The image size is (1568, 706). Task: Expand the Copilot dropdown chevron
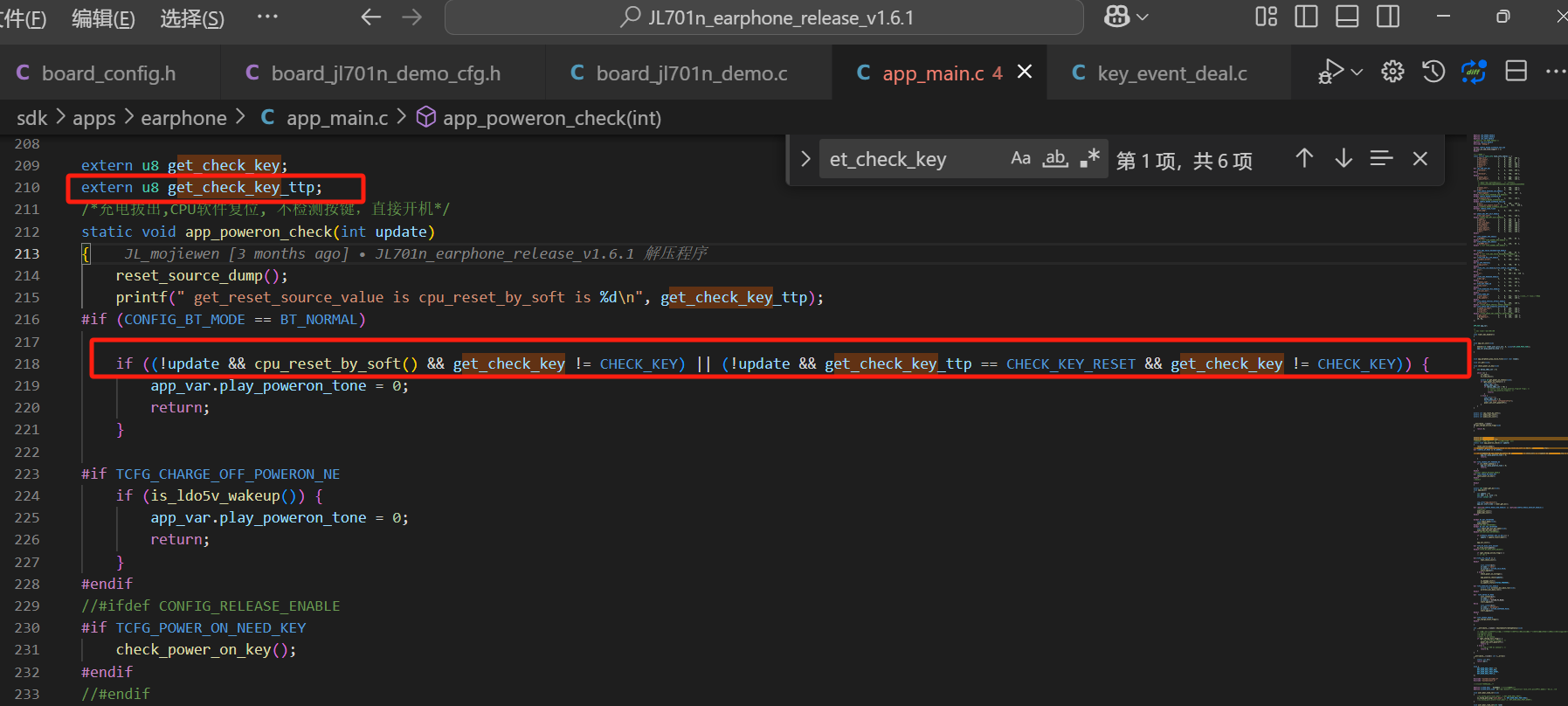click(x=1143, y=17)
